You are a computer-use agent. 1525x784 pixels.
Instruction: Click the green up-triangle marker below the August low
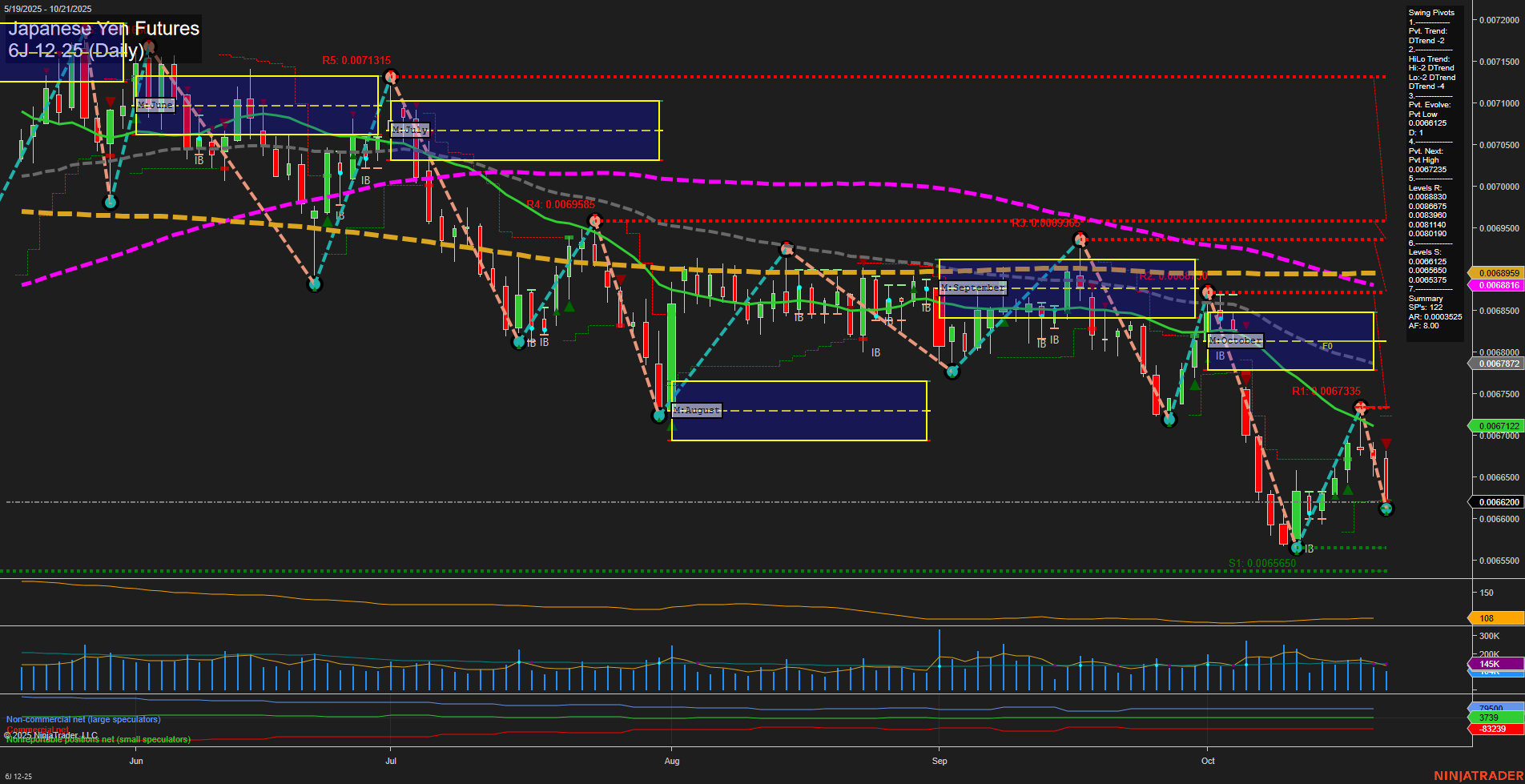[670, 427]
